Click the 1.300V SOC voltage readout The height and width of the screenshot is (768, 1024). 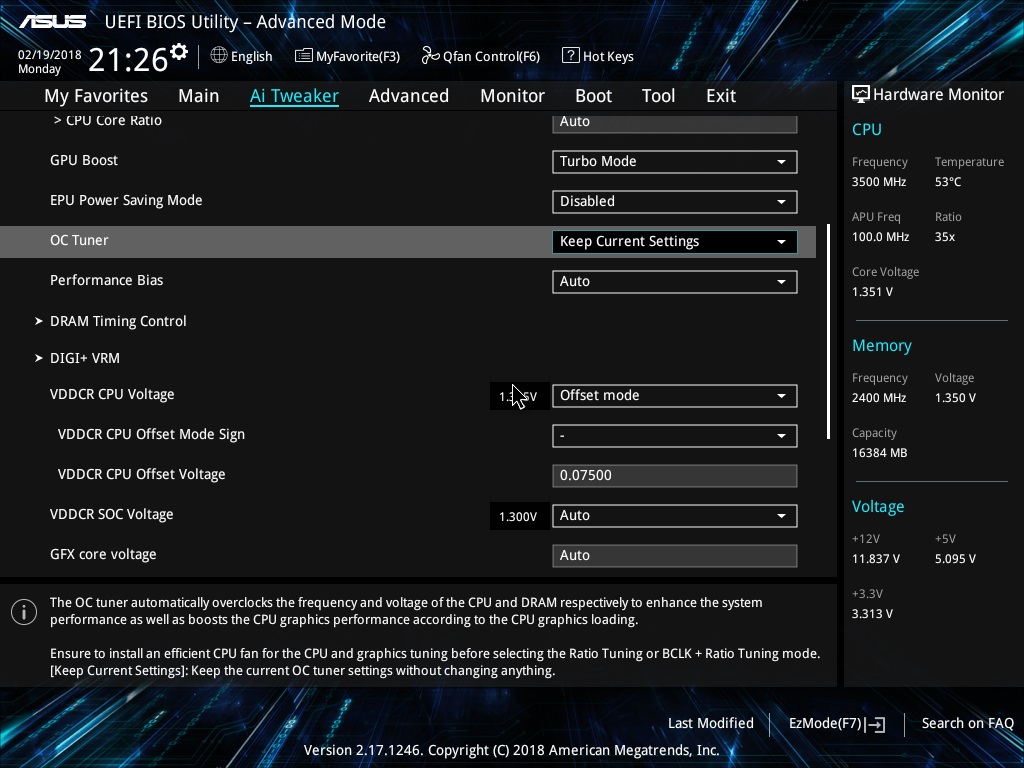pos(518,517)
